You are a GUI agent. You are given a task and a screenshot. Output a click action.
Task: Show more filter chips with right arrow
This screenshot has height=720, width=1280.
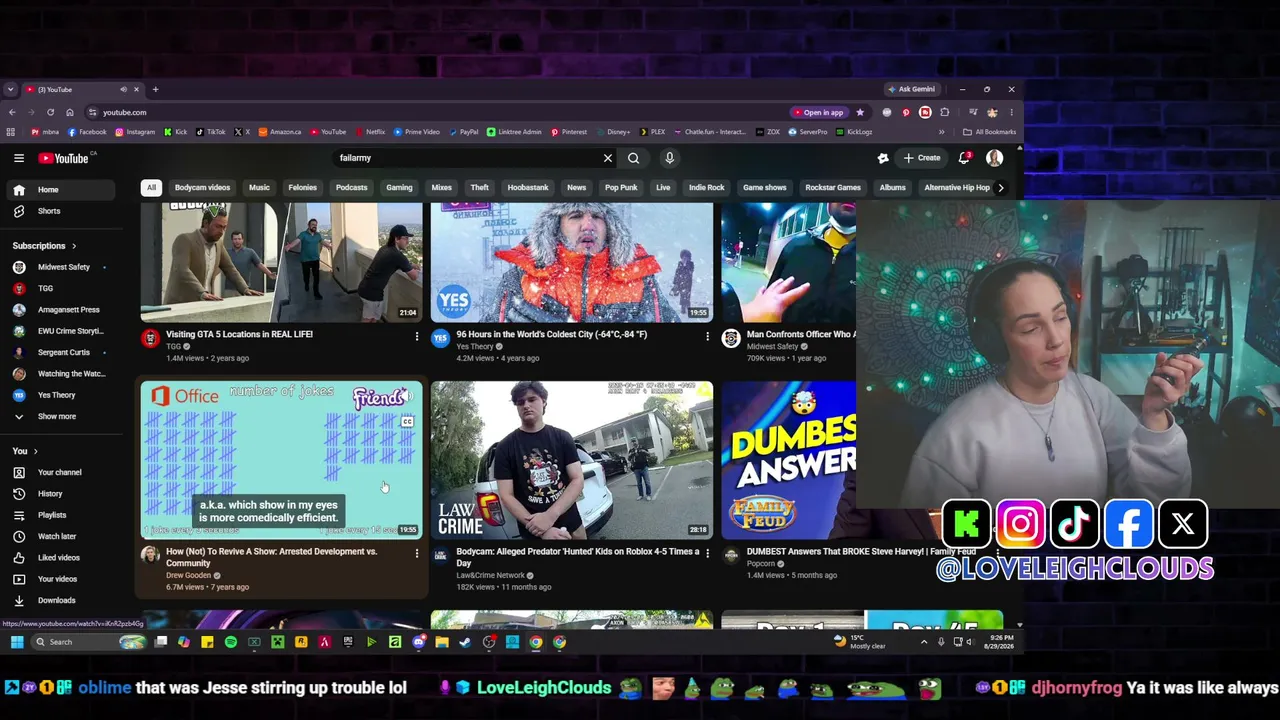[1001, 187]
